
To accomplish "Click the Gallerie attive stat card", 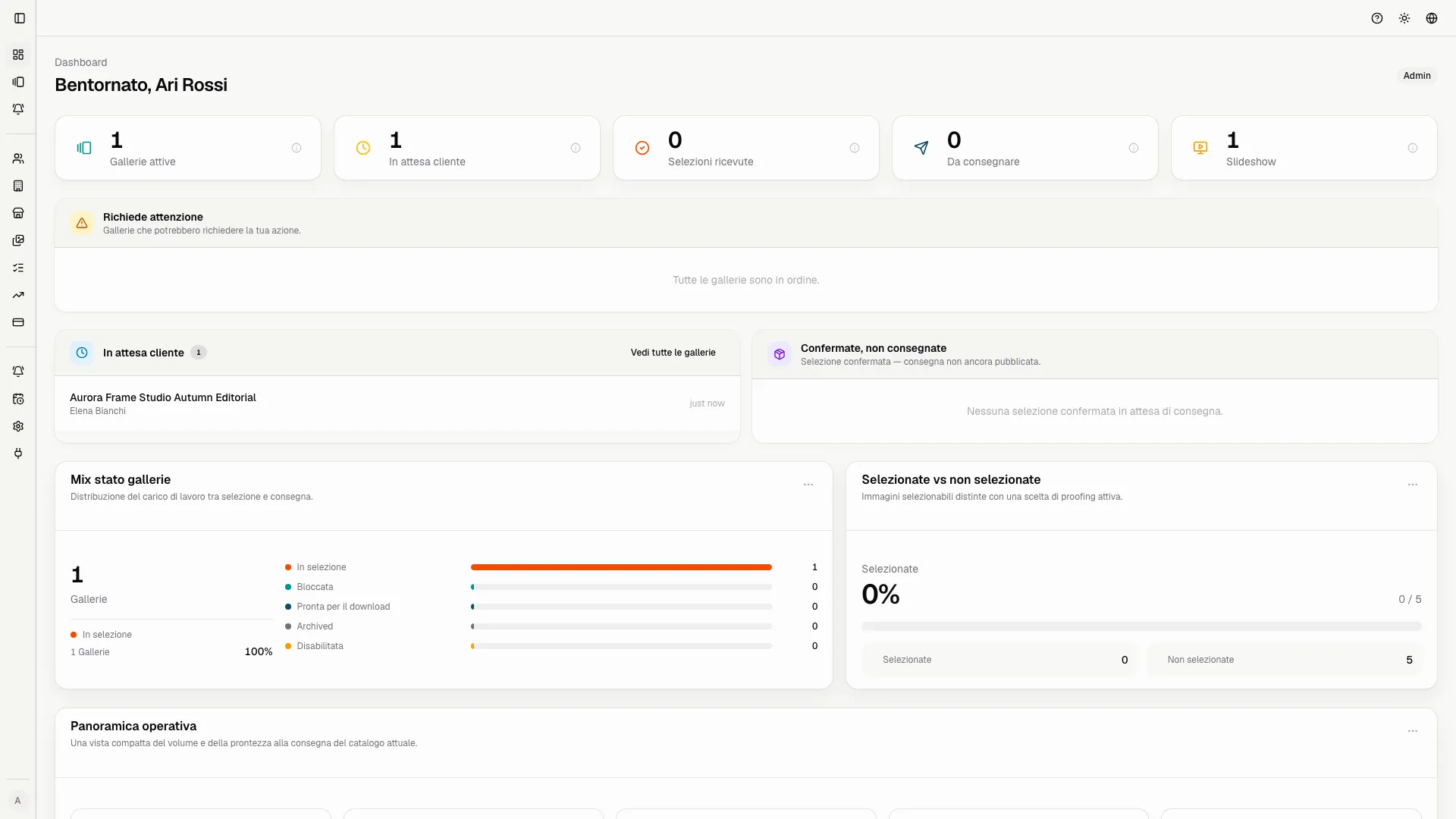I will [188, 148].
